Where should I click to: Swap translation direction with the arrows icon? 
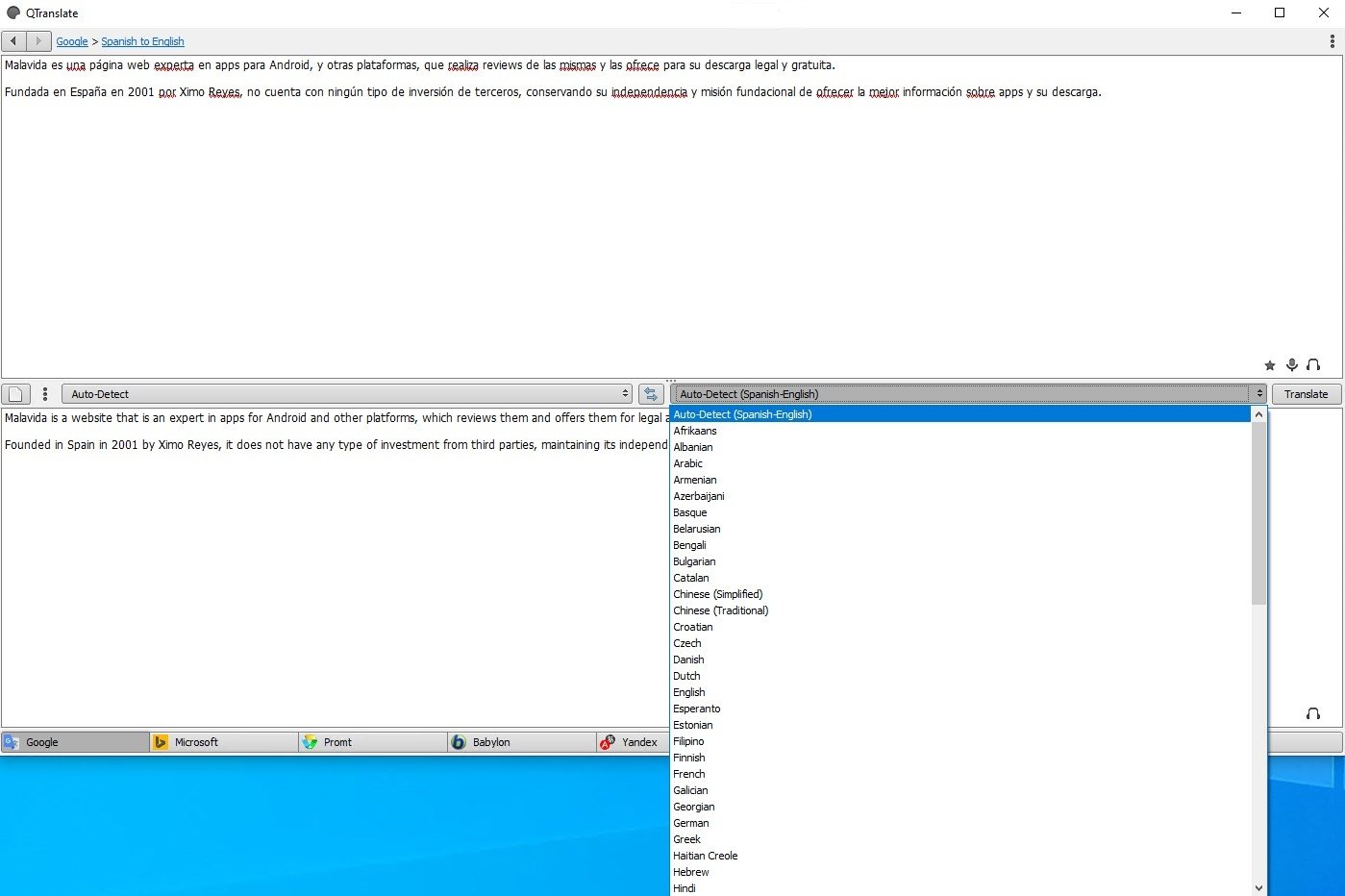click(x=651, y=394)
